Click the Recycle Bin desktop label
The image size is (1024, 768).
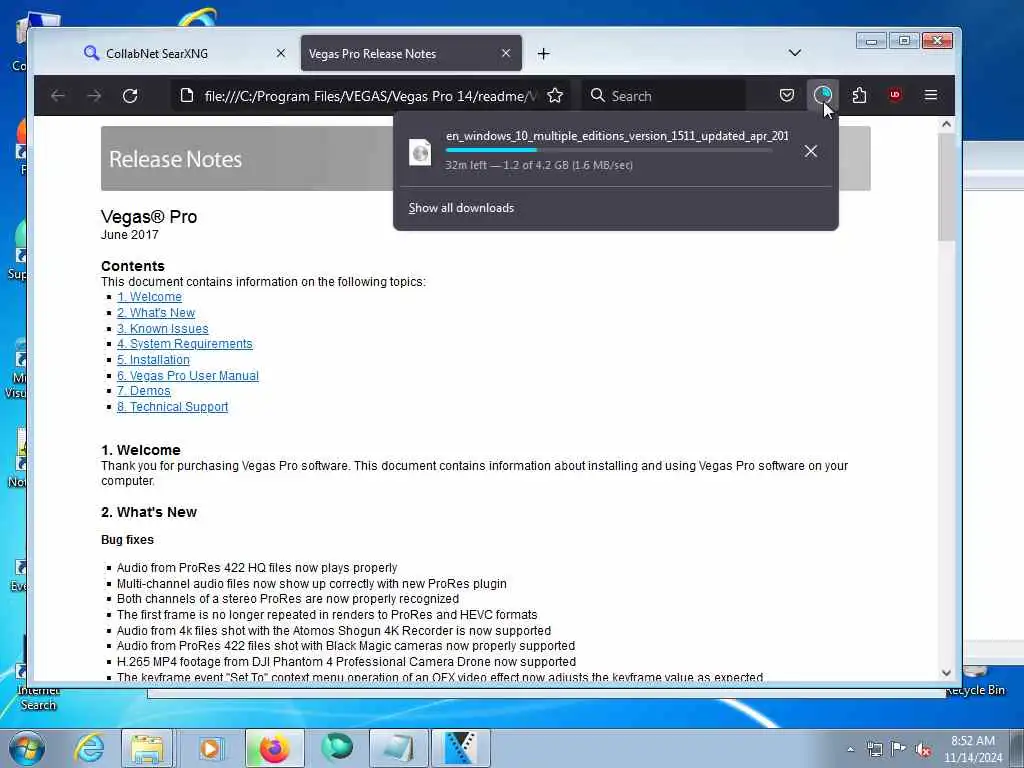(x=978, y=690)
